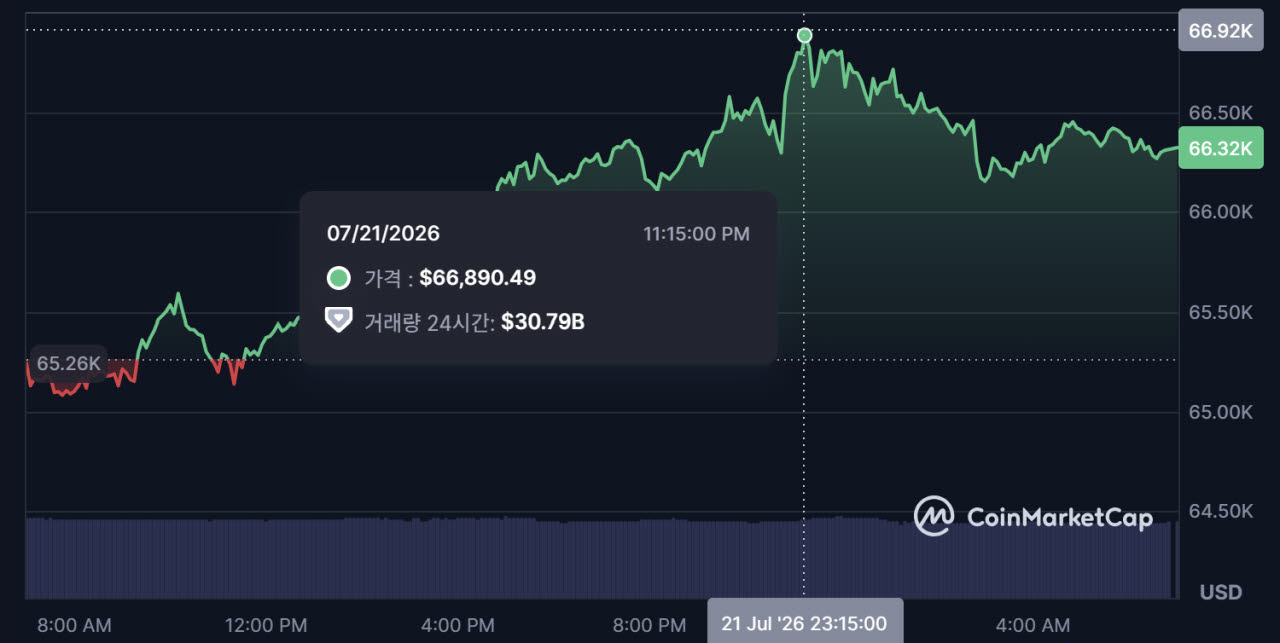The height and width of the screenshot is (643, 1280).
Task: Click the 12:00 PM axis label
Action: tap(266, 626)
